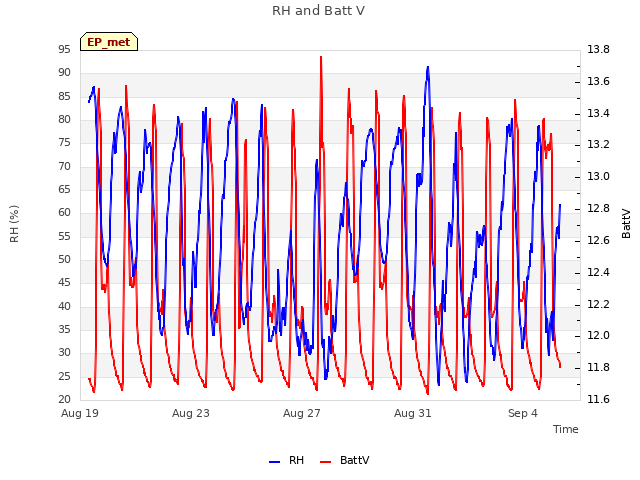The height and width of the screenshot is (480, 640).
Task: Click the 60 tick on RH axis
Action: (x=64, y=213)
